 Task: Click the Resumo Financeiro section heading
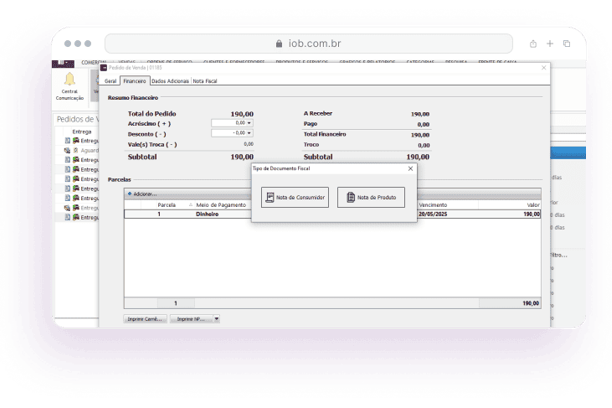[x=133, y=98]
